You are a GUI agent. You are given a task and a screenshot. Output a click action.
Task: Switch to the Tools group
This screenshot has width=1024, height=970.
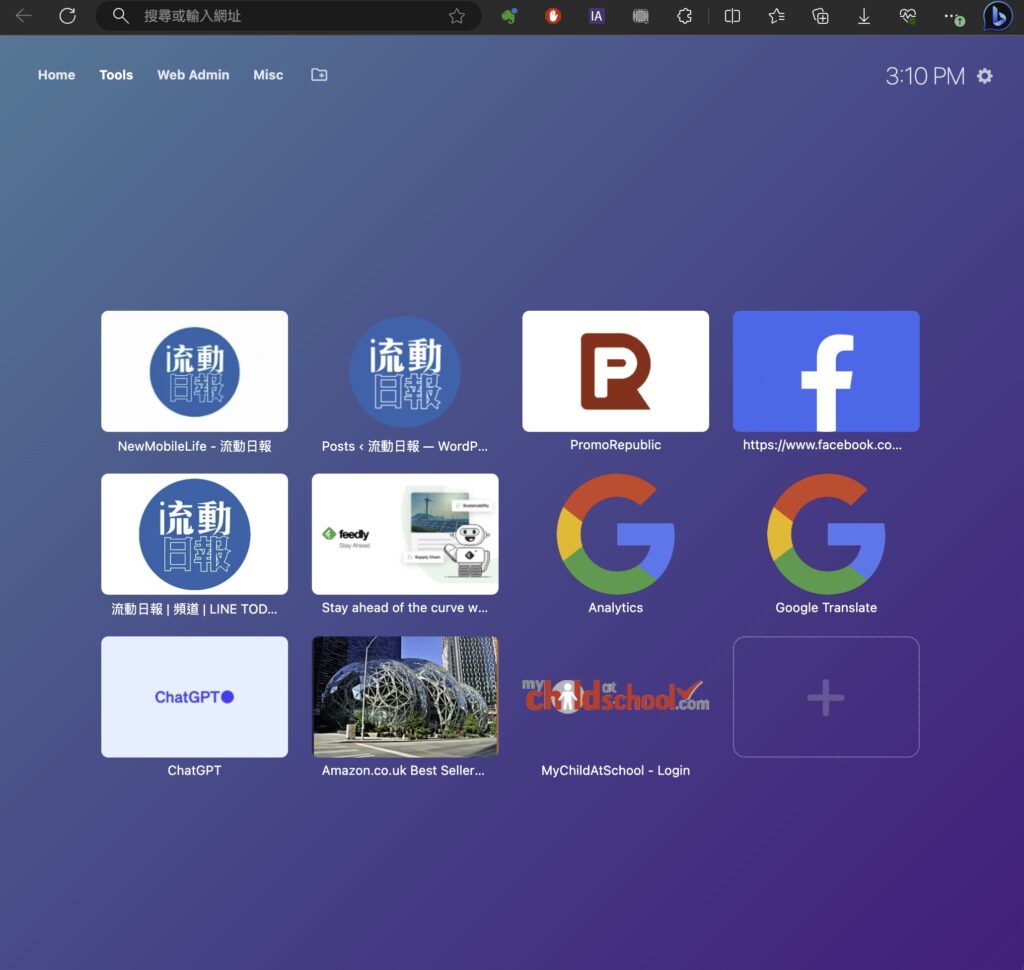coord(116,75)
